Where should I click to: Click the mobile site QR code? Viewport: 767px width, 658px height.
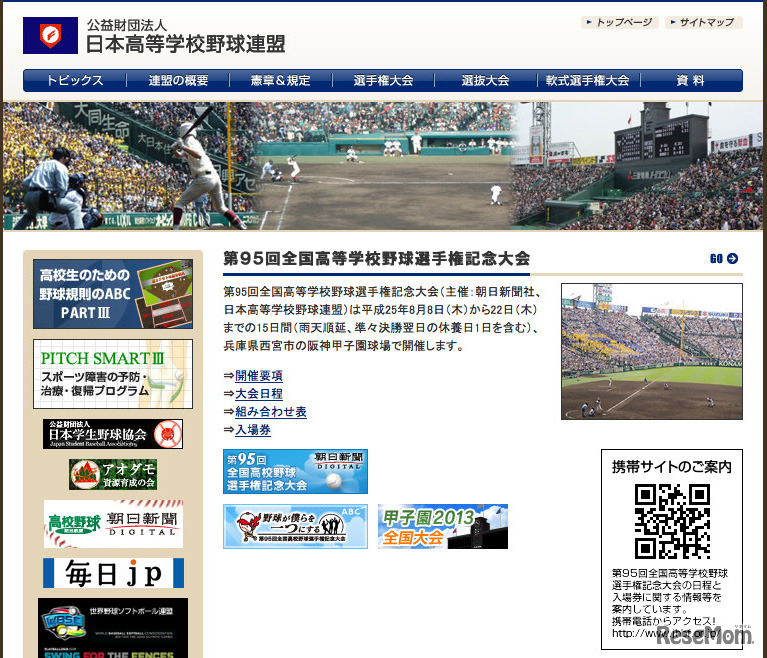(672, 522)
